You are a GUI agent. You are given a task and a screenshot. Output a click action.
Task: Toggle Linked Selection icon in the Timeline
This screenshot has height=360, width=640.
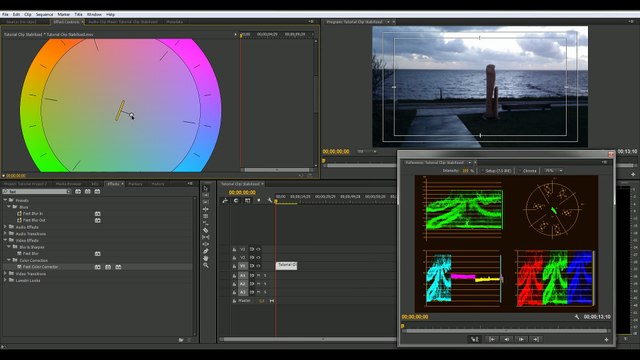coord(247,200)
